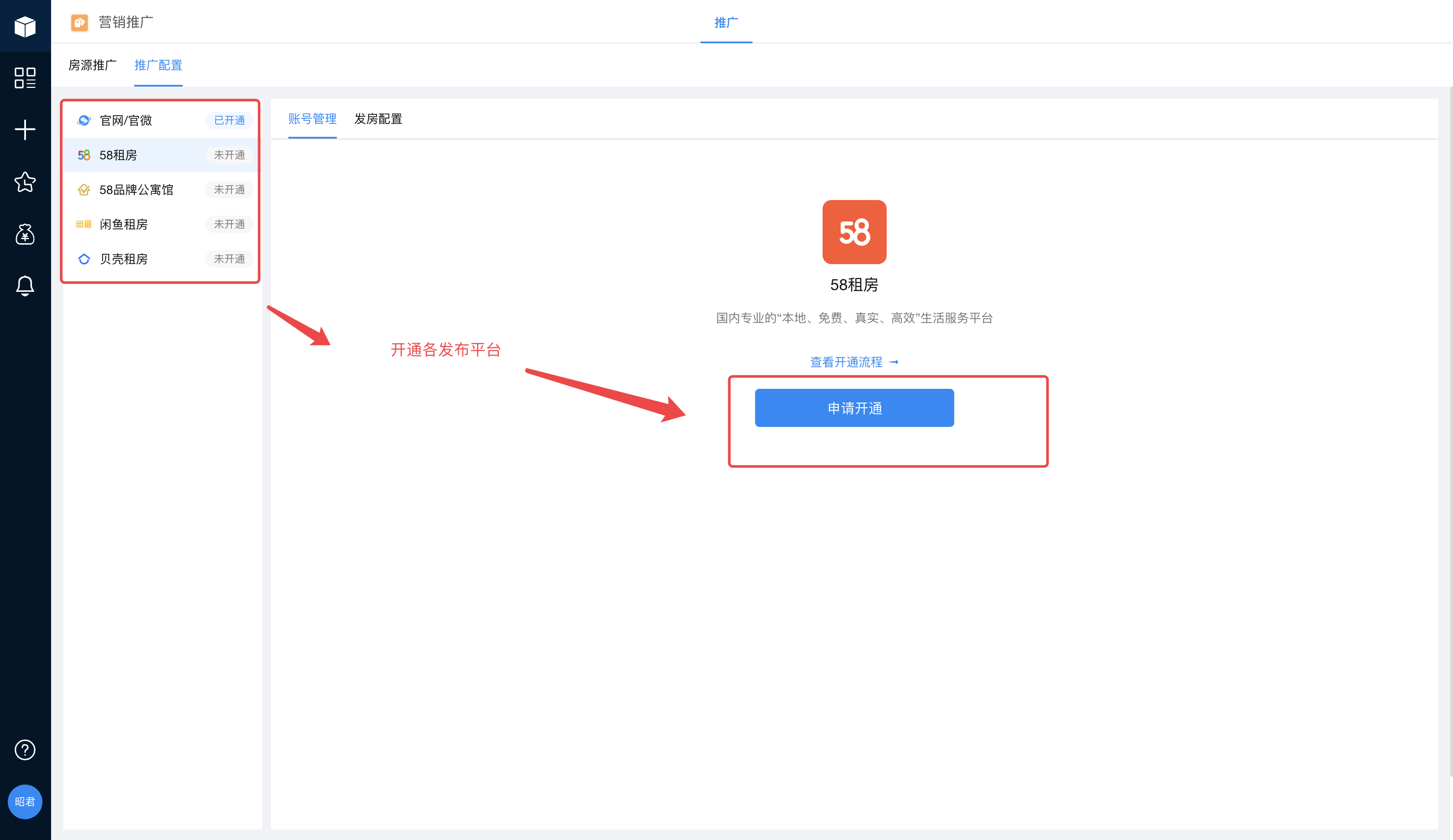This screenshot has width=1453, height=840.
Task: Click the 营销推广 header title
Action: (x=126, y=23)
